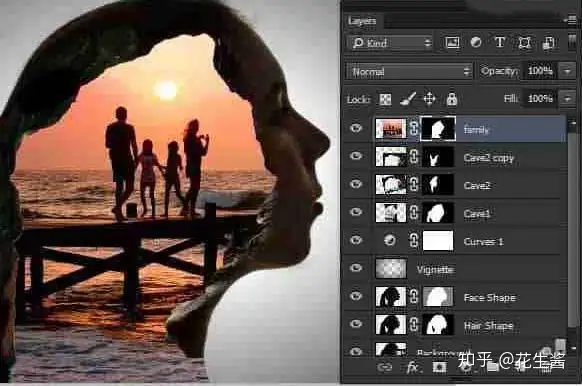Image resolution: width=582 pixels, height=386 pixels.
Task: Click mask link icon on Cave2 layer
Action: [x=413, y=184]
